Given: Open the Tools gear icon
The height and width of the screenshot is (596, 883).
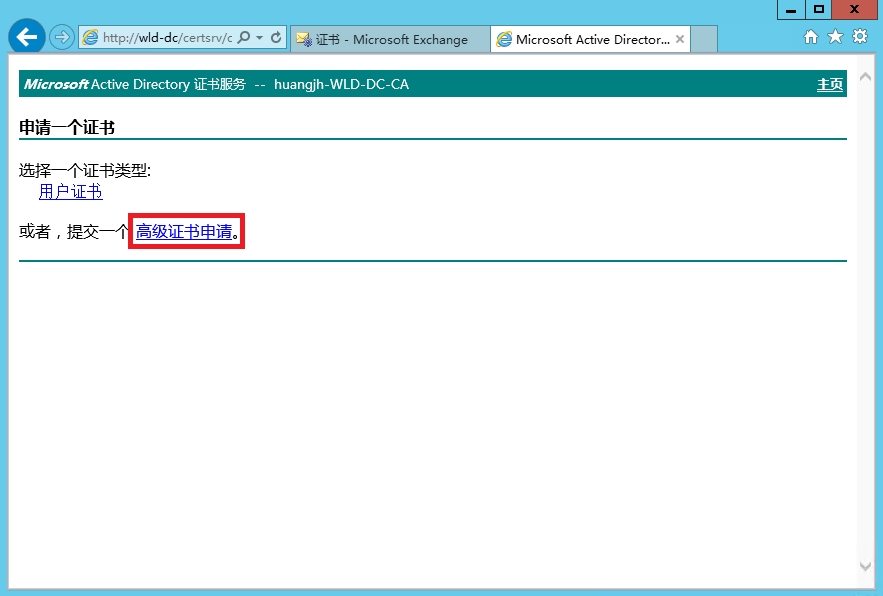Looking at the screenshot, I should (860, 37).
